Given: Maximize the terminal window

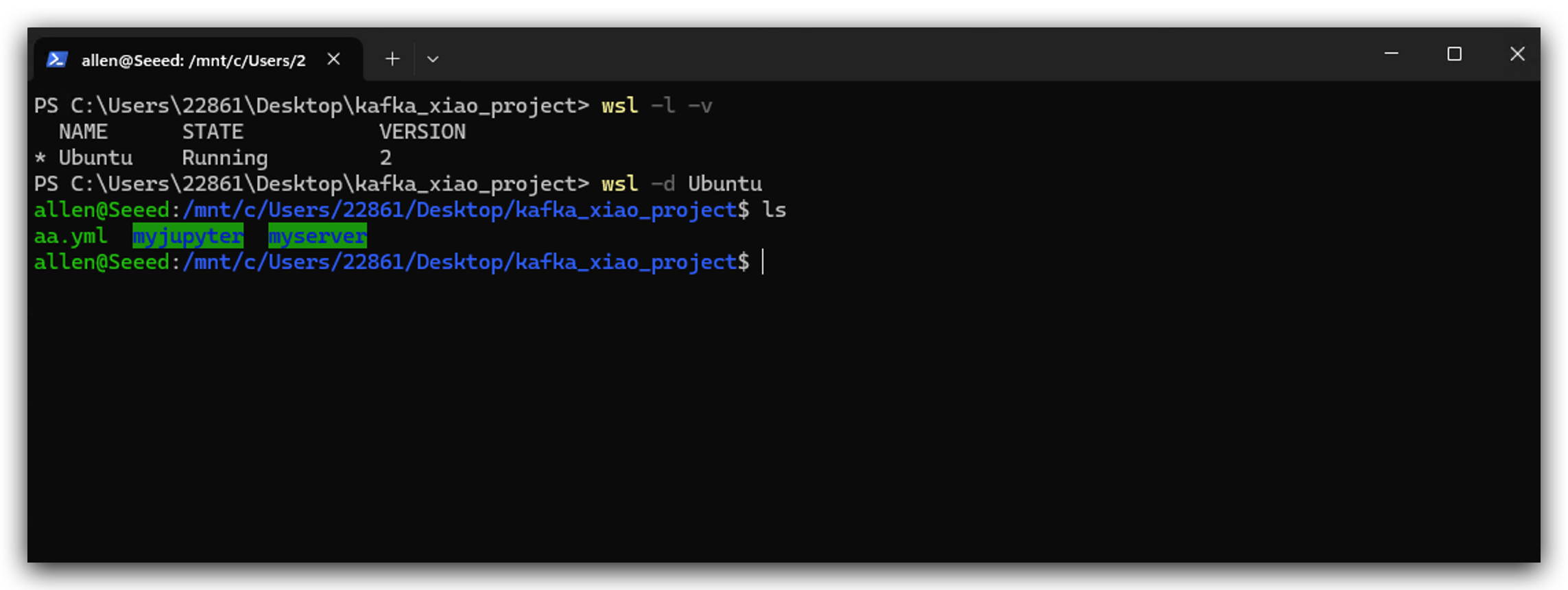Looking at the screenshot, I should [x=1454, y=54].
